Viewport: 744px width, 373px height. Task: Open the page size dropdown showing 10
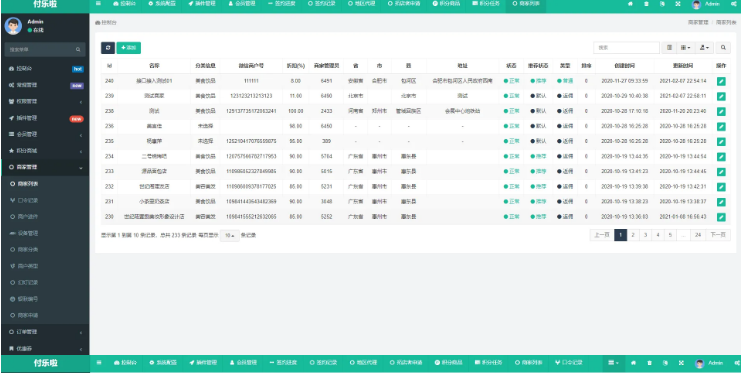[230, 235]
